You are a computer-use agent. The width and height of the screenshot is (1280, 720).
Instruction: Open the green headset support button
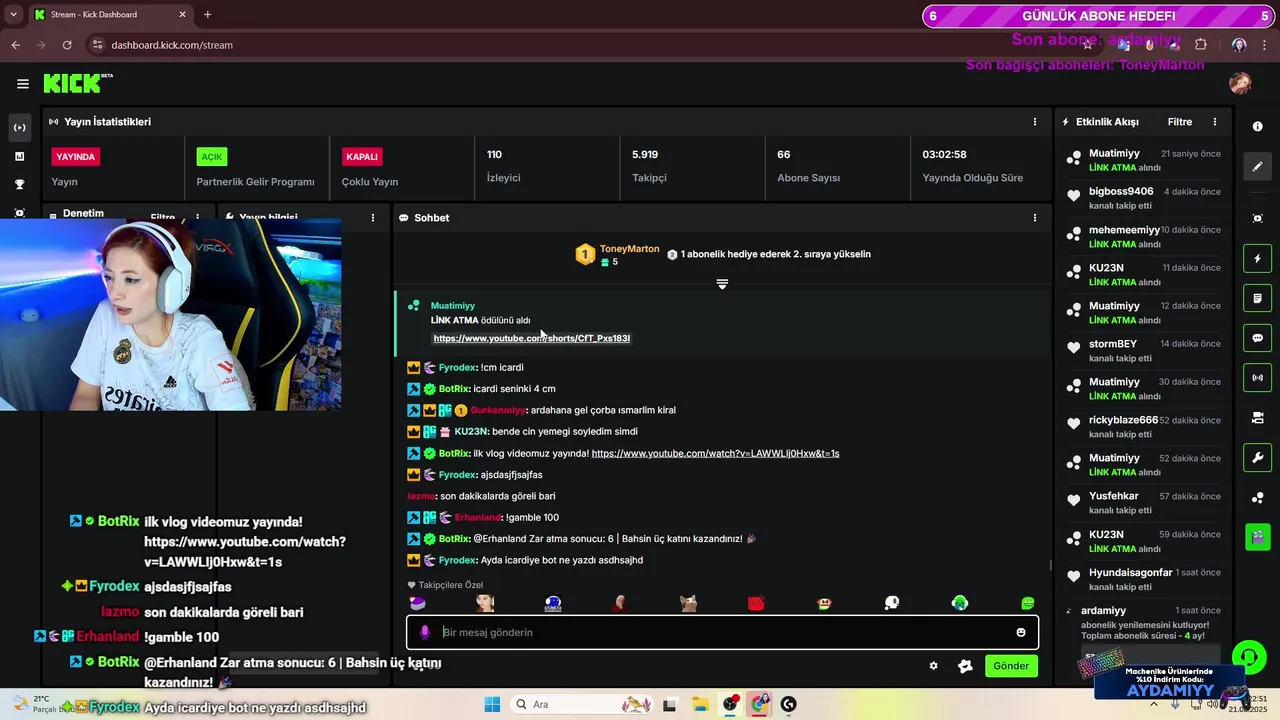click(x=1249, y=657)
